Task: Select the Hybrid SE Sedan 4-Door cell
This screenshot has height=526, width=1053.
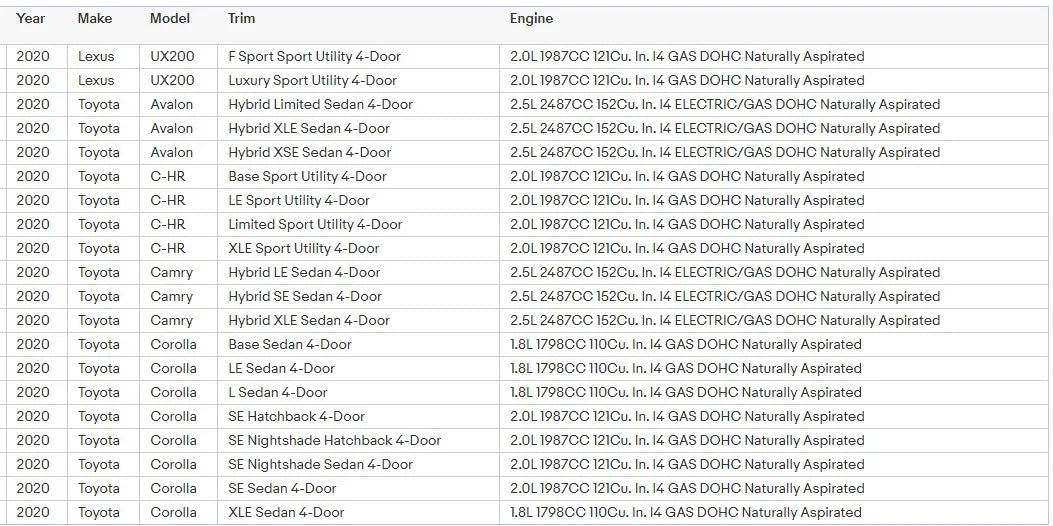Action: point(305,297)
